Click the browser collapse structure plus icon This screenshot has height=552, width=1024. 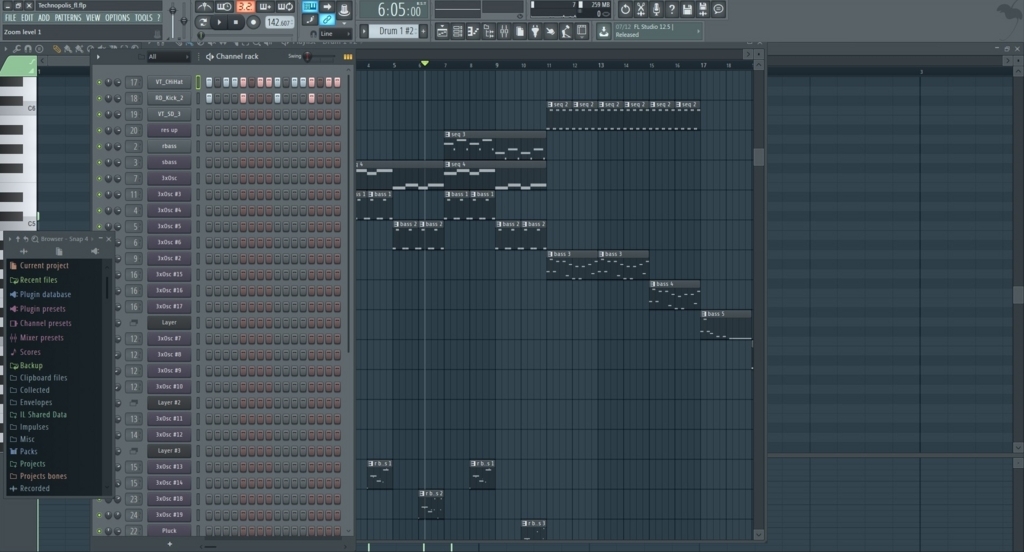24,252
